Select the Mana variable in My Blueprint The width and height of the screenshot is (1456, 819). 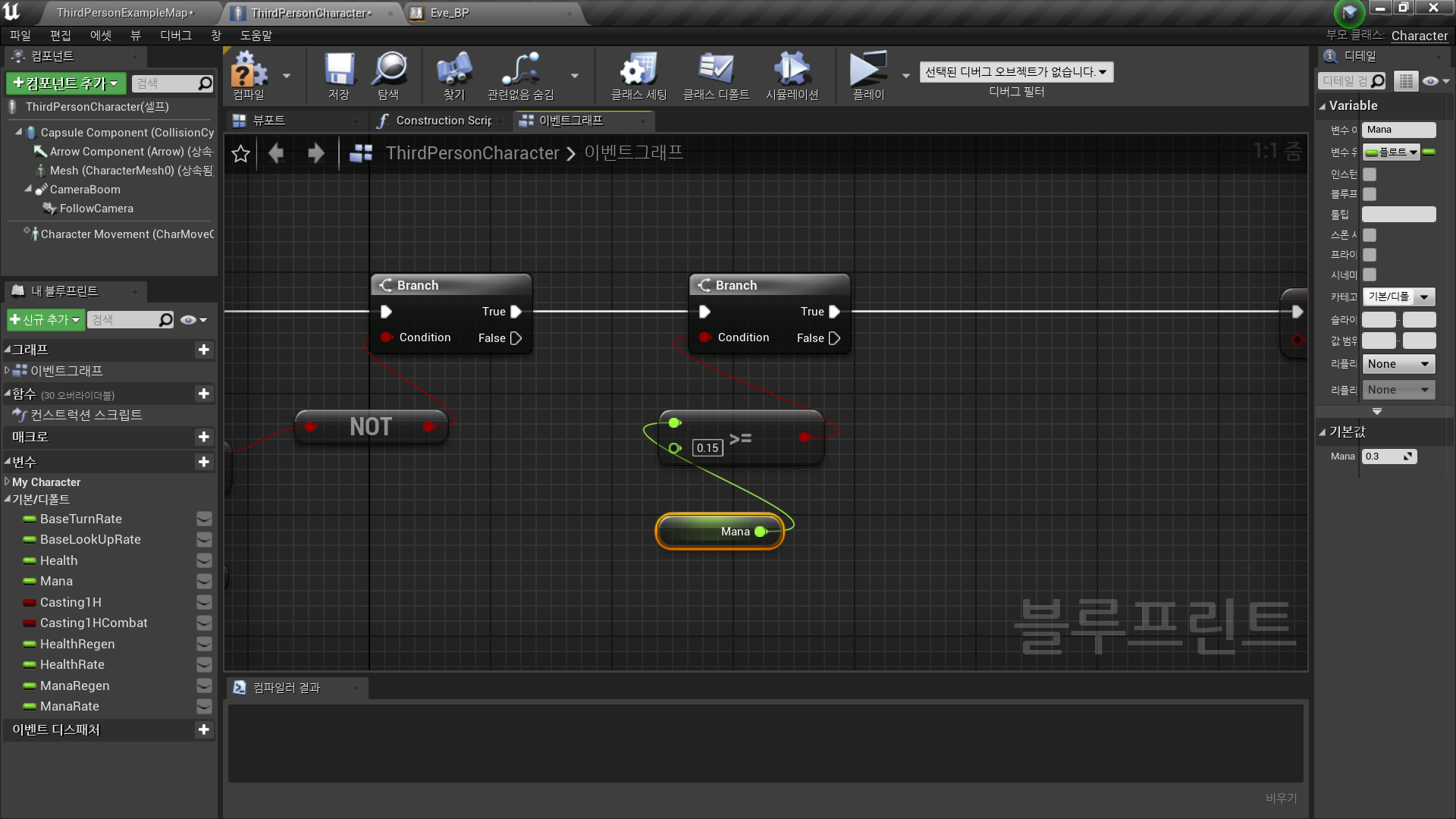[x=57, y=581]
